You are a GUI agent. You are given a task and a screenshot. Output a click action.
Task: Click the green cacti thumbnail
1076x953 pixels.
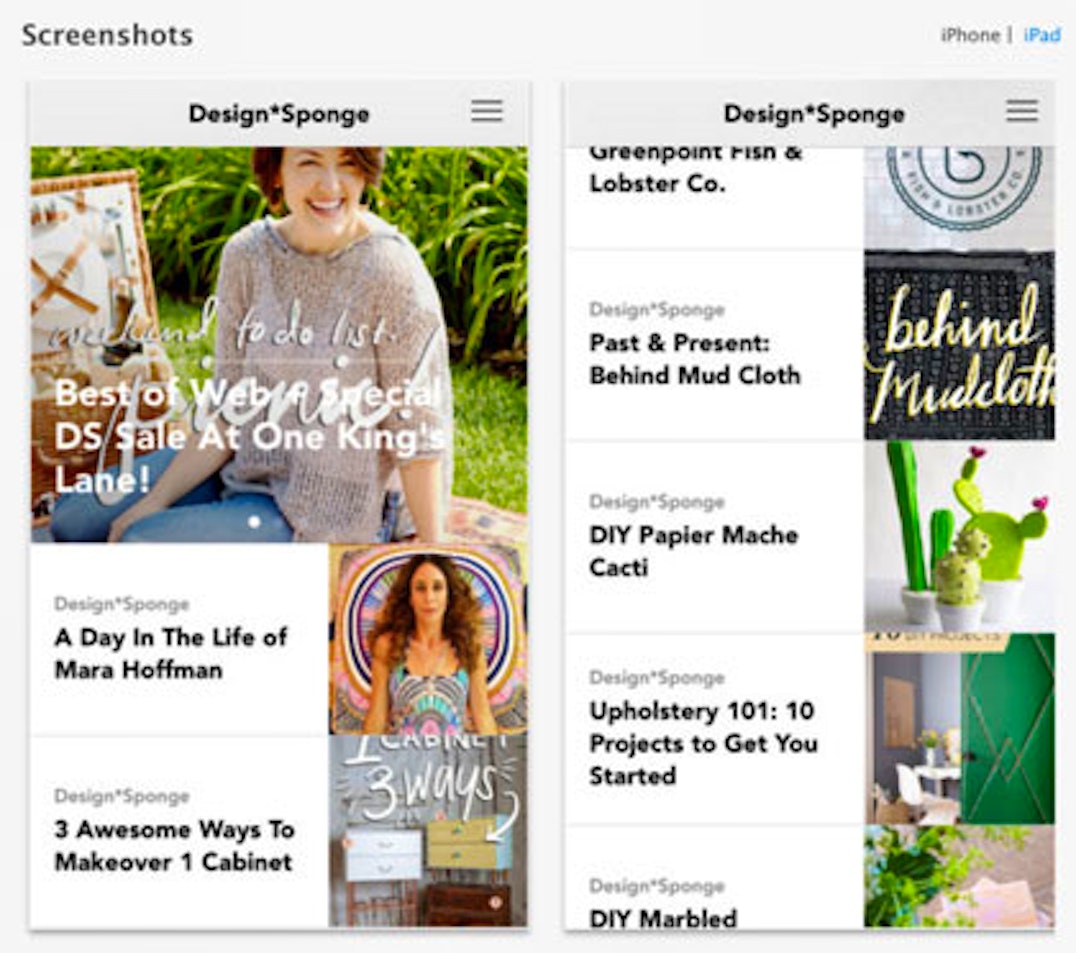pyautogui.click(x=959, y=537)
